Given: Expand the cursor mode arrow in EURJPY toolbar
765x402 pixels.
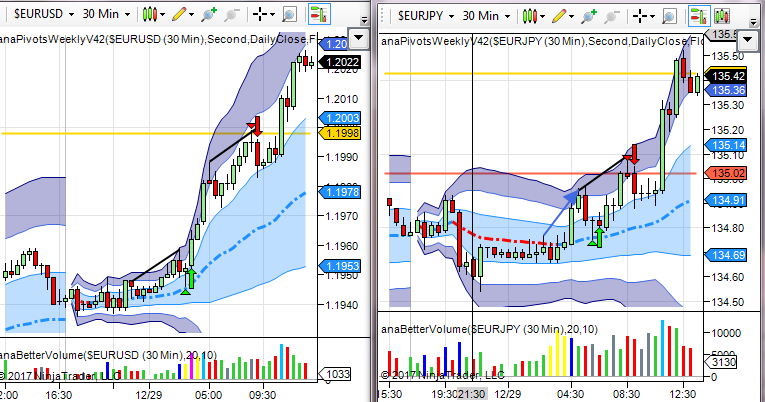Looking at the screenshot, I should 652,17.
